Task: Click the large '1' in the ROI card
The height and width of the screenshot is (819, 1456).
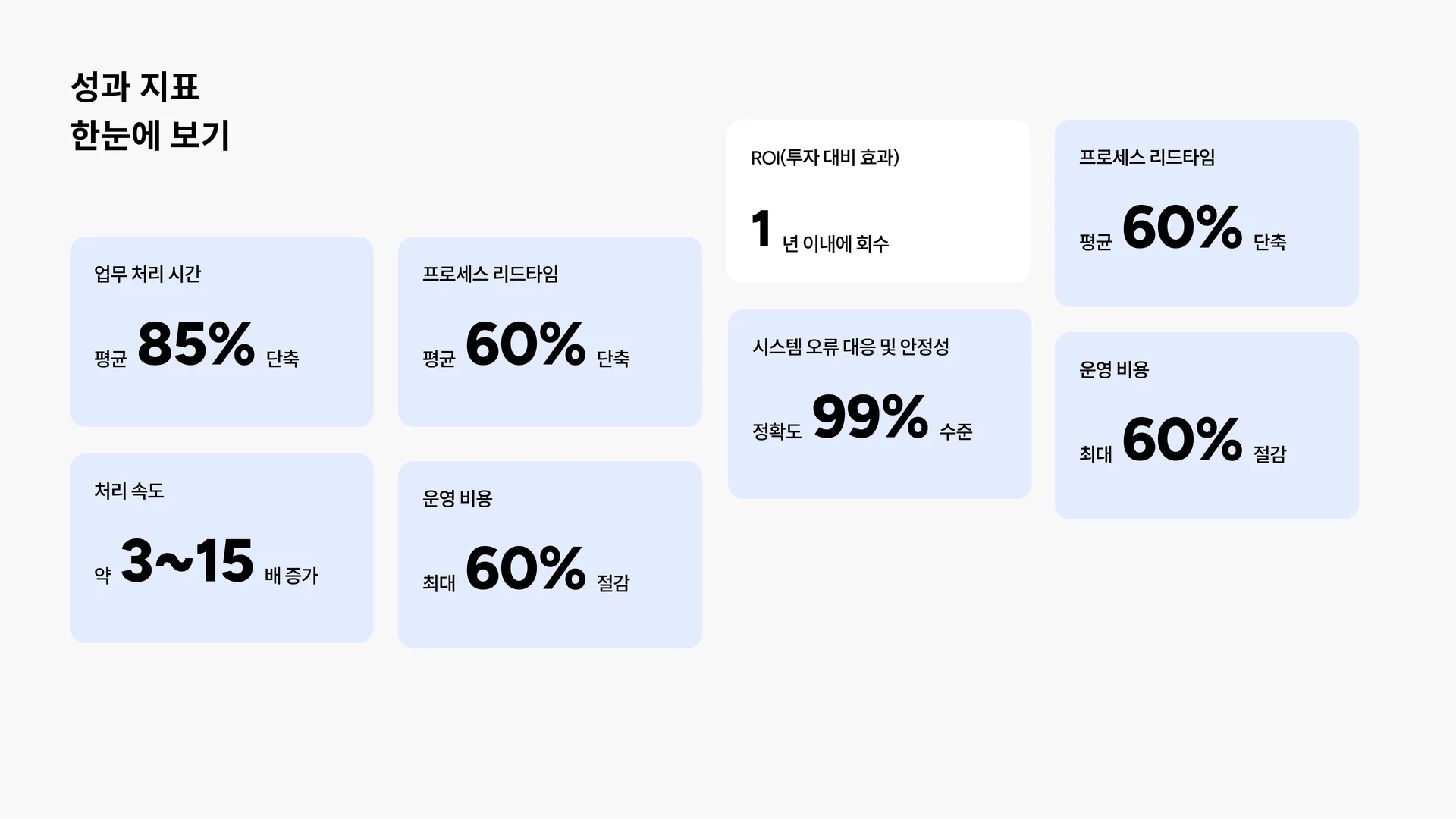Action: click(x=761, y=229)
